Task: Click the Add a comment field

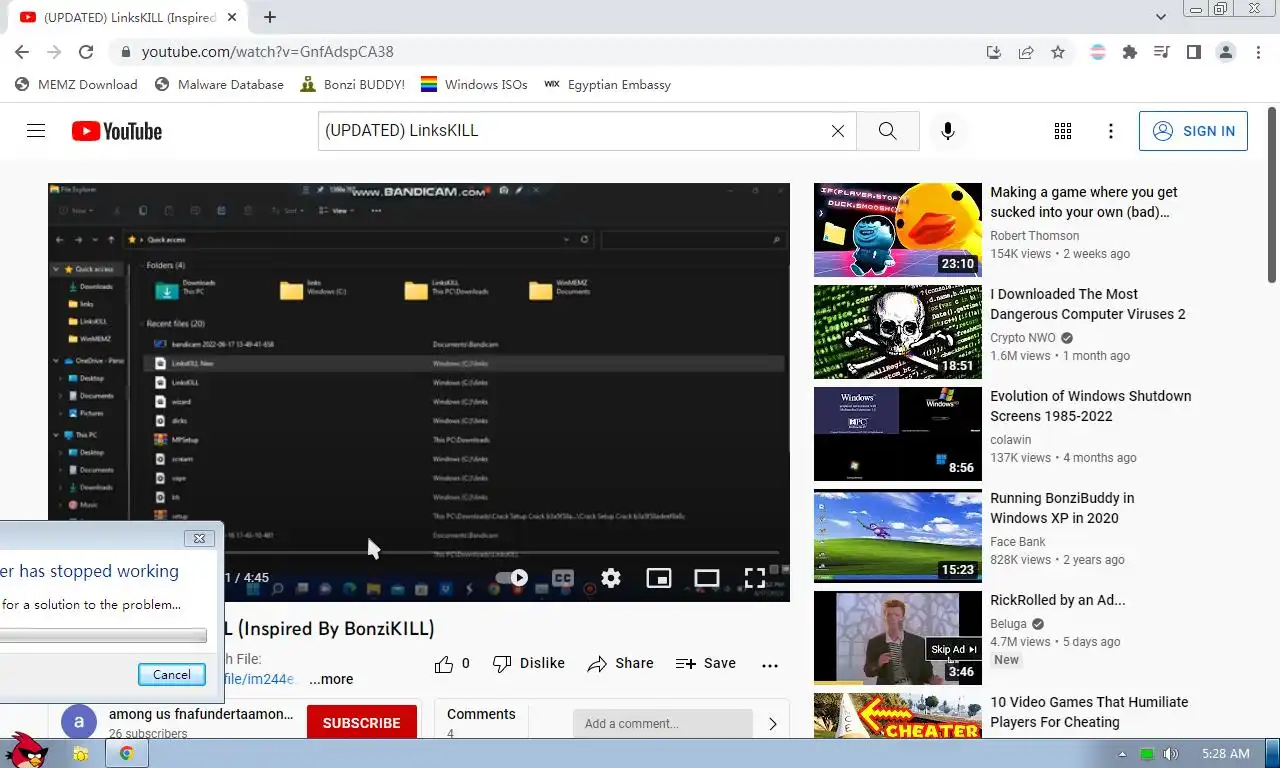Action: 662,723
